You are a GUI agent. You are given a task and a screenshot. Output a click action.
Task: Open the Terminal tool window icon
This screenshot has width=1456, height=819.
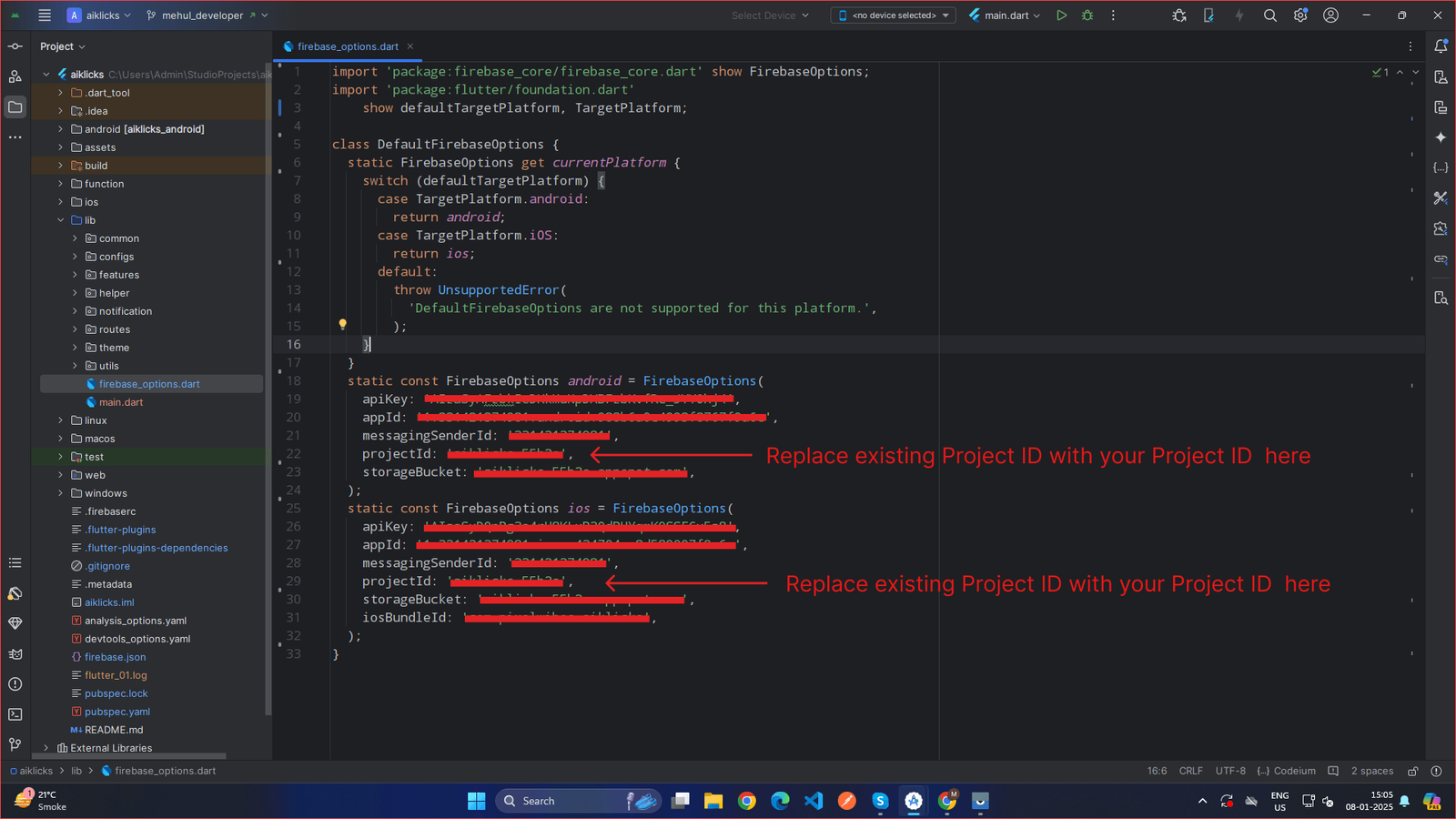(x=15, y=714)
